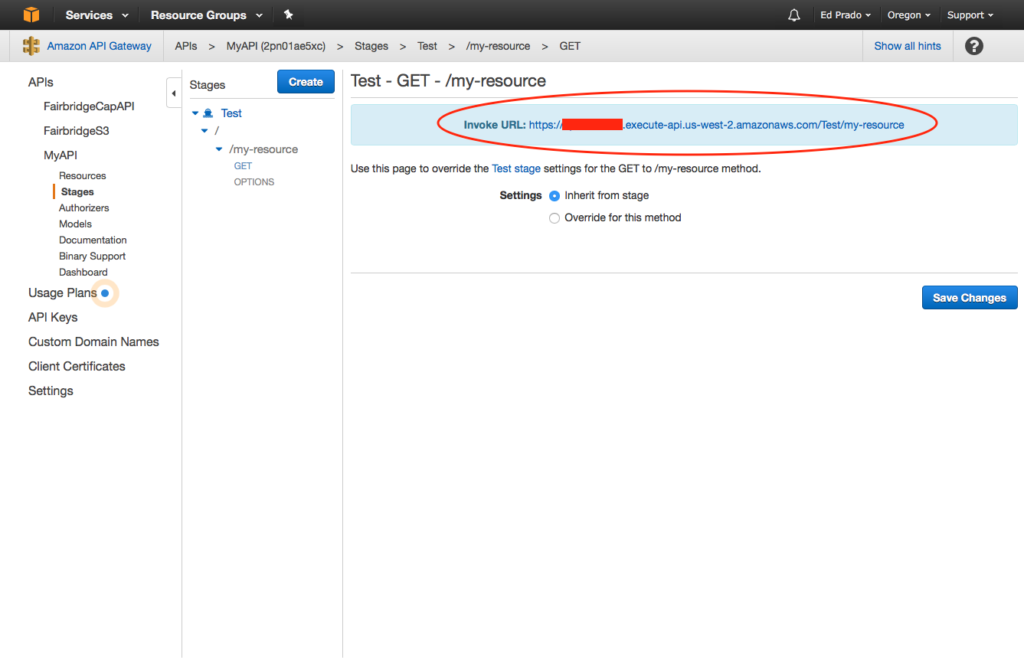Select the Inherit from stage option

[x=555, y=196]
